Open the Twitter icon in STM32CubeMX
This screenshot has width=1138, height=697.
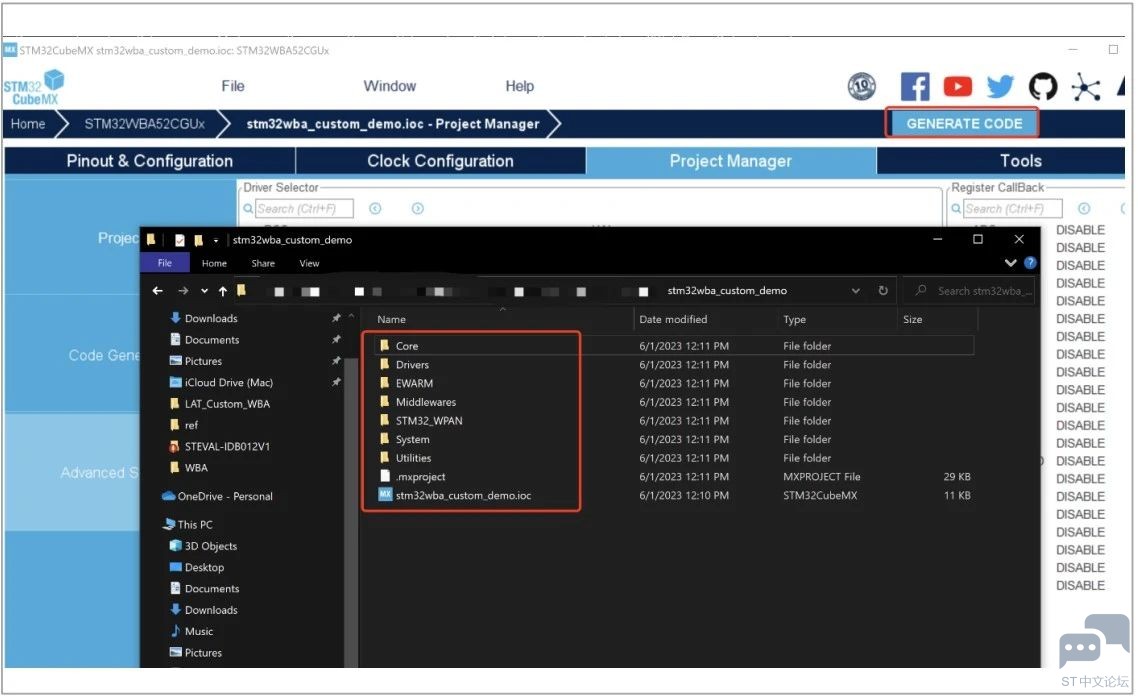[x=1000, y=87]
